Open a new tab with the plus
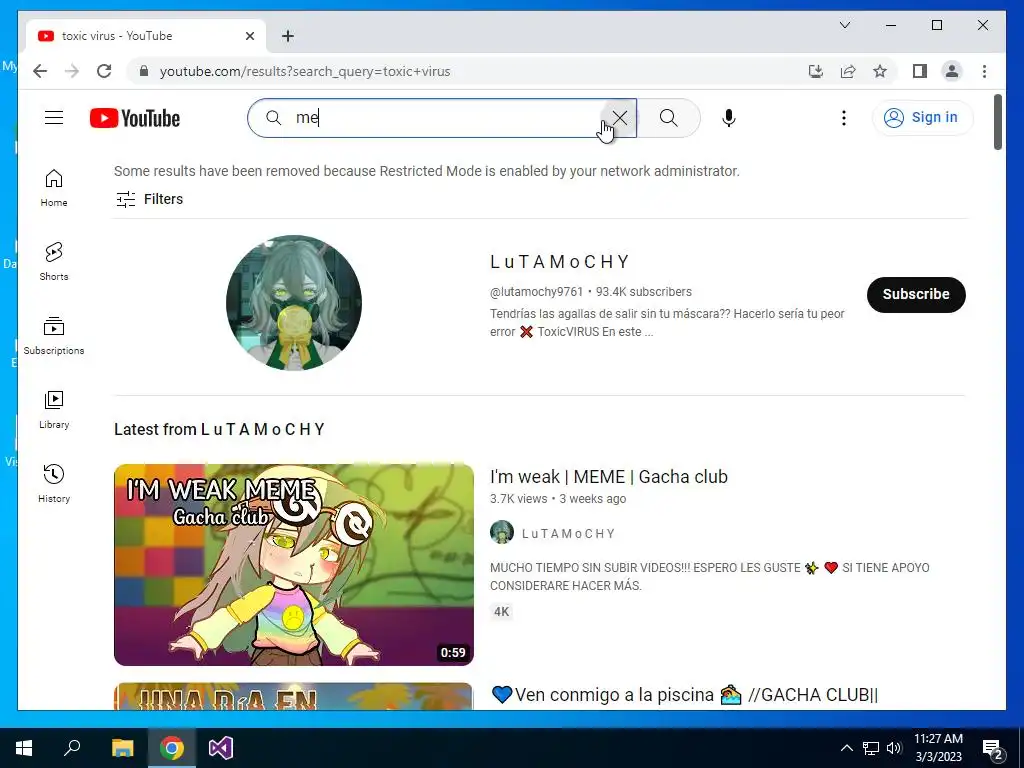The height and width of the screenshot is (768, 1024). 288,36
